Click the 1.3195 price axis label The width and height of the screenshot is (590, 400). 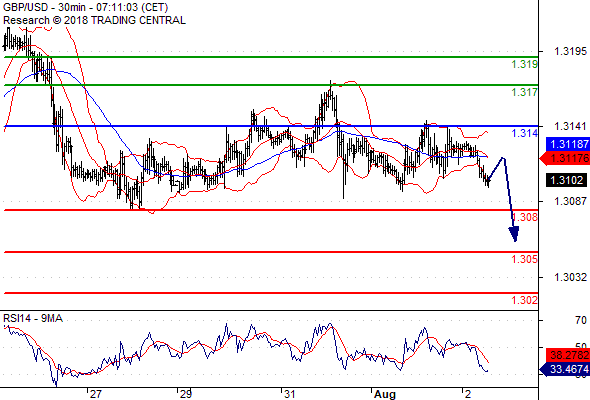point(570,51)
